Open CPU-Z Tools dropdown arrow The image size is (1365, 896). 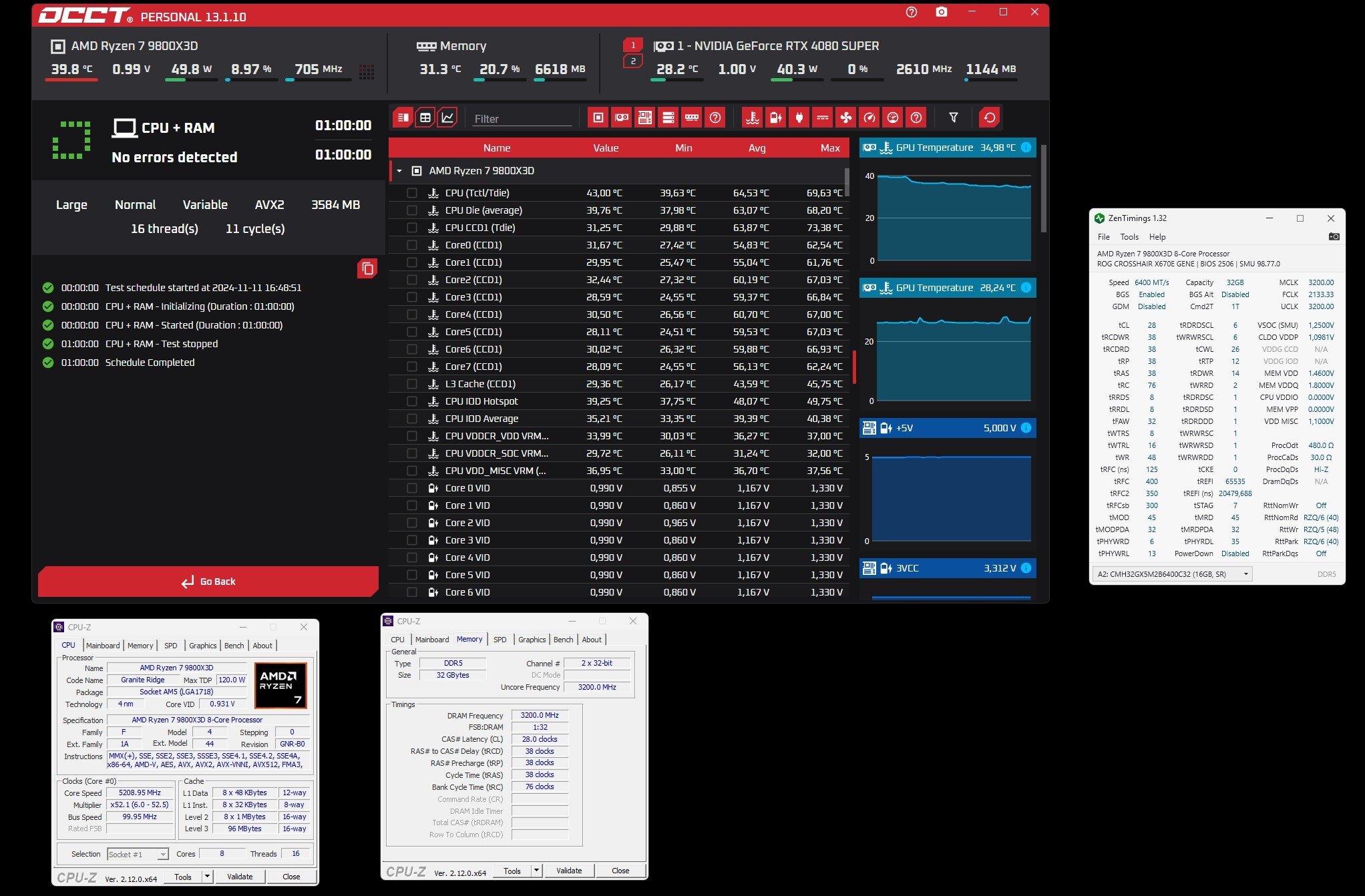(x=208, y=877)
